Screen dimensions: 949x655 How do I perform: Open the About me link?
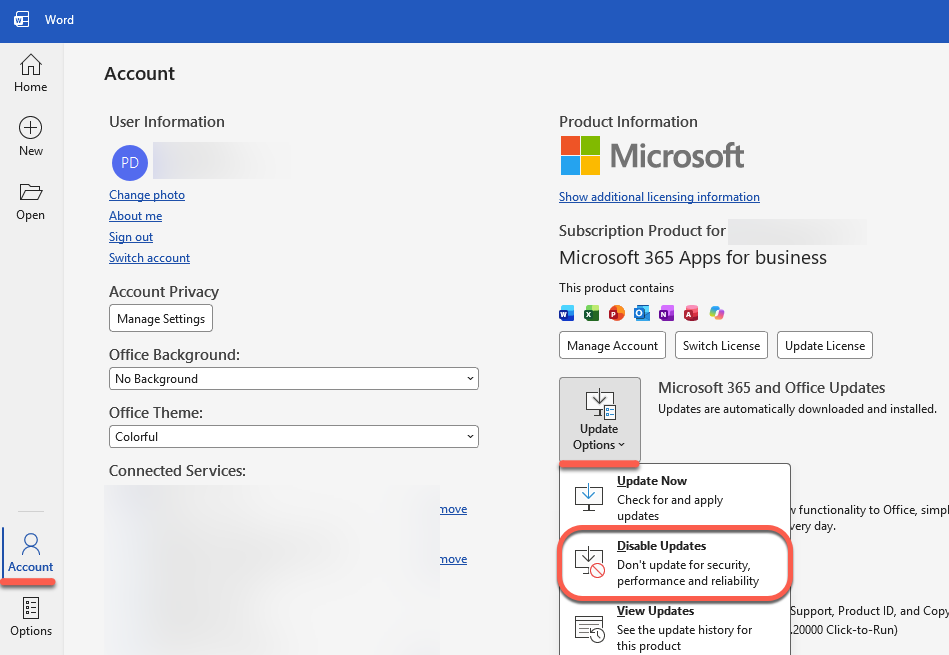tap(136, 216)
